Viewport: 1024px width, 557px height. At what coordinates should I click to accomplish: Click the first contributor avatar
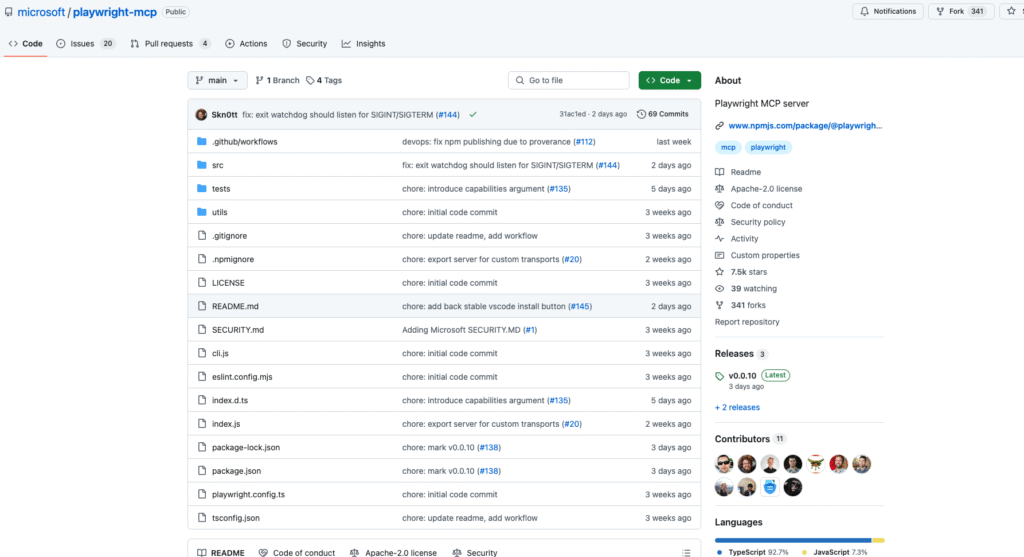pyautogui.click(x=725, y=464)
